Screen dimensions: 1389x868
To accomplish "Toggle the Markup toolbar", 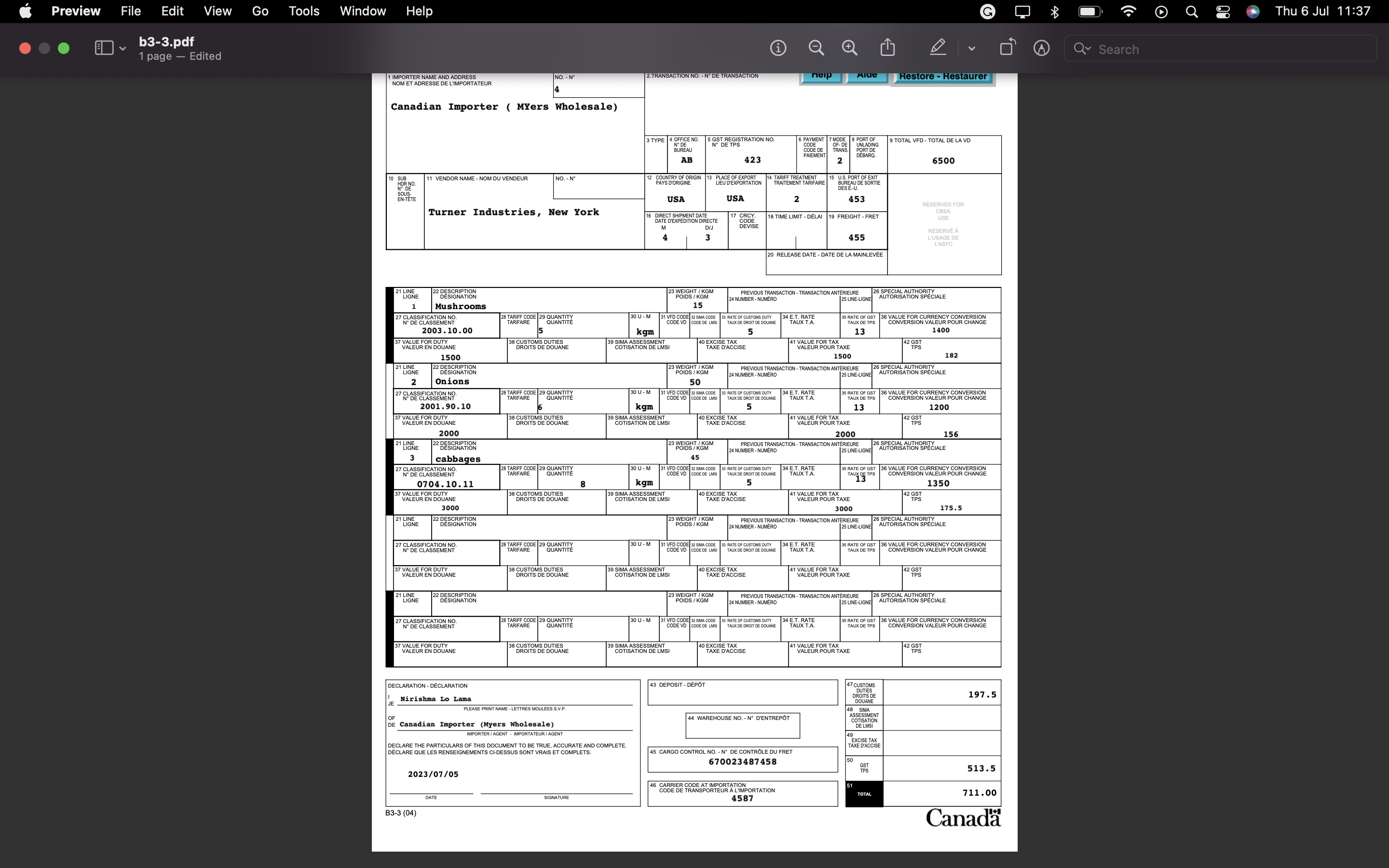I will coord(1041,48).
